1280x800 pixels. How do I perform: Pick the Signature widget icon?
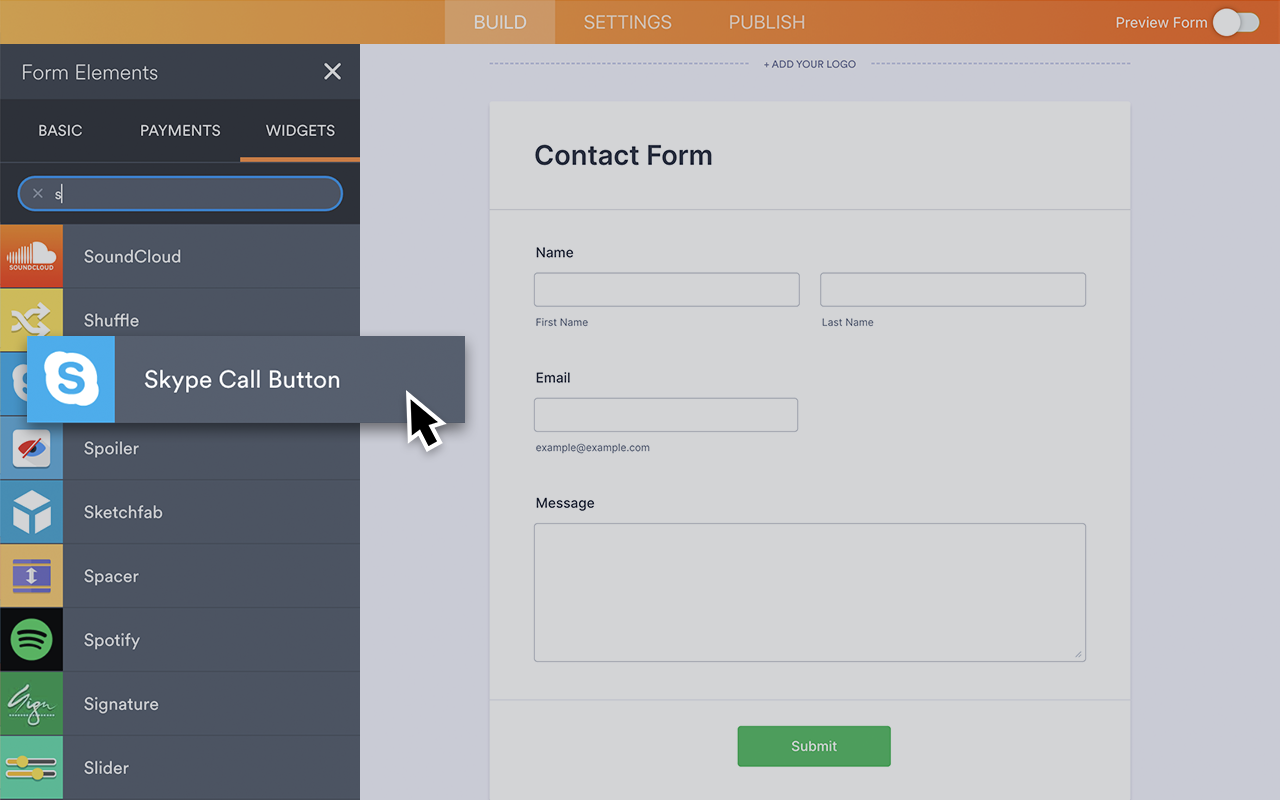[x=31, y=704]
